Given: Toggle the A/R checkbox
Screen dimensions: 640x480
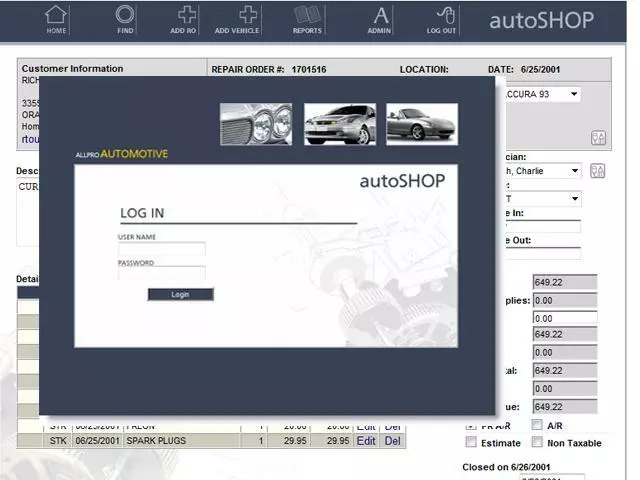Looking at the screenshot, I should pyautogui.click(x=537, y=425).
